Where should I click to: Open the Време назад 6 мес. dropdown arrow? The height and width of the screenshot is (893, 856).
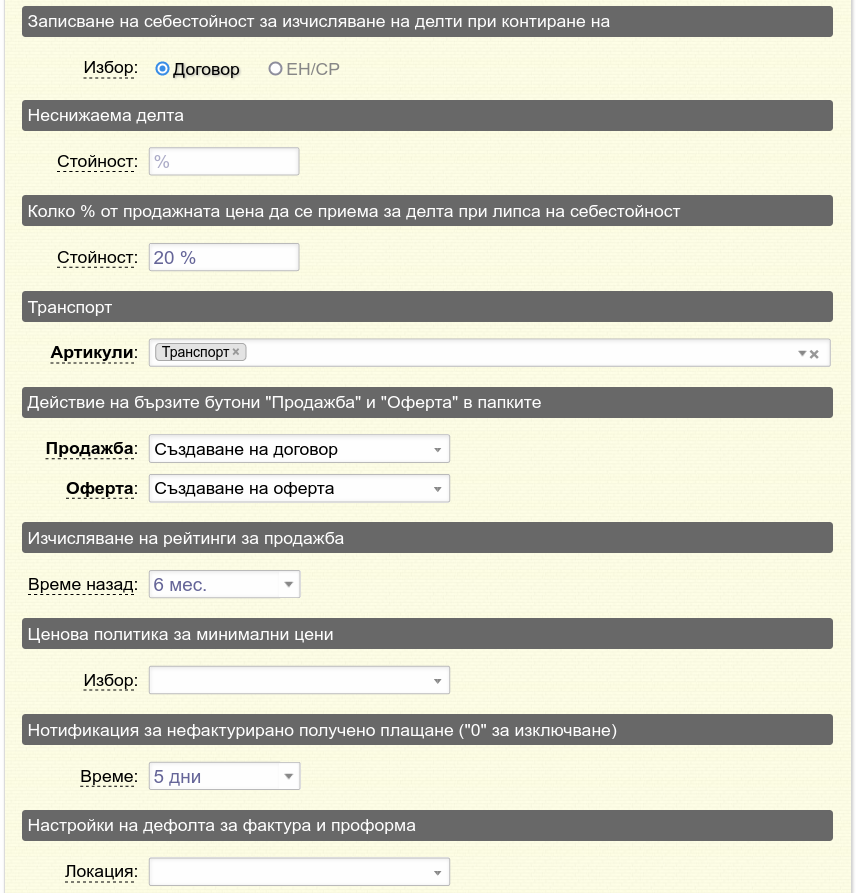tap(289, 584)
